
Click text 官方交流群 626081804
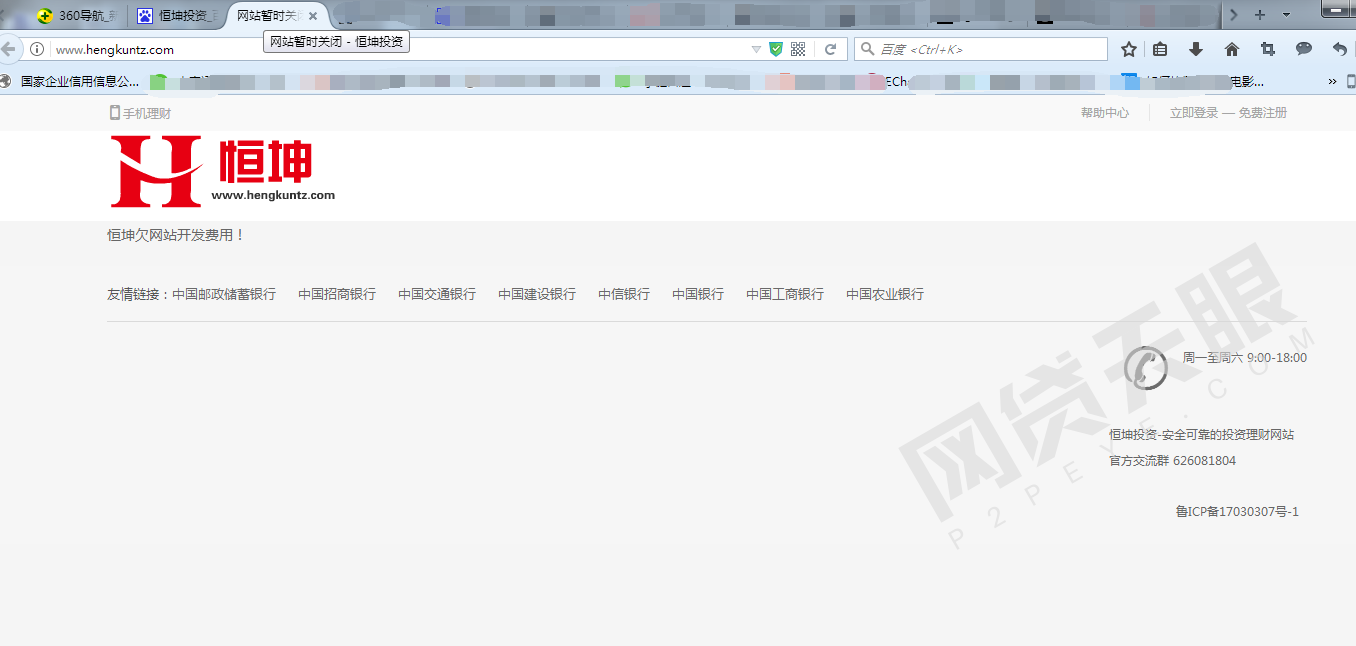[x=1172, y=461]
